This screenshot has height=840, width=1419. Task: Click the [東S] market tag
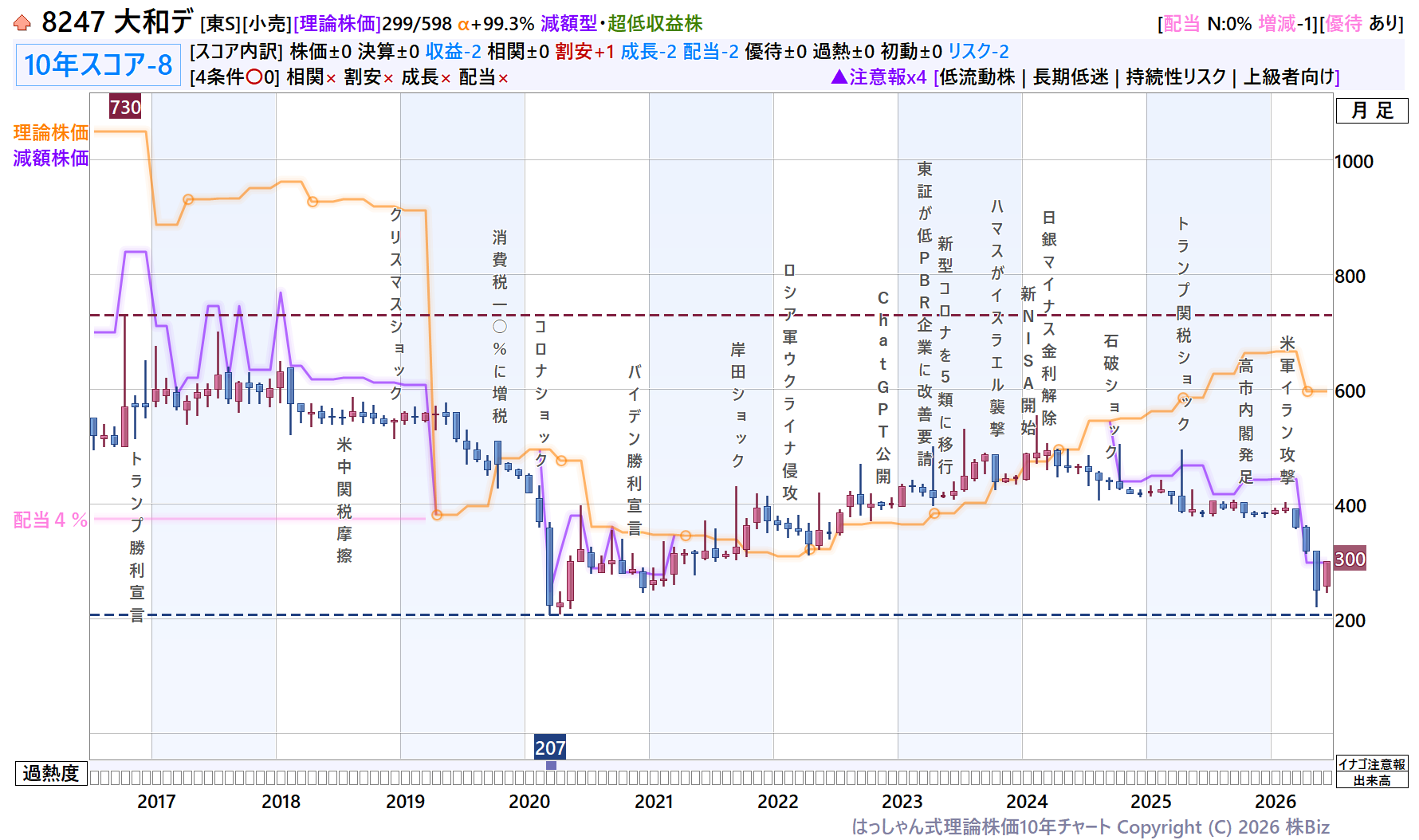coord(220,24)
